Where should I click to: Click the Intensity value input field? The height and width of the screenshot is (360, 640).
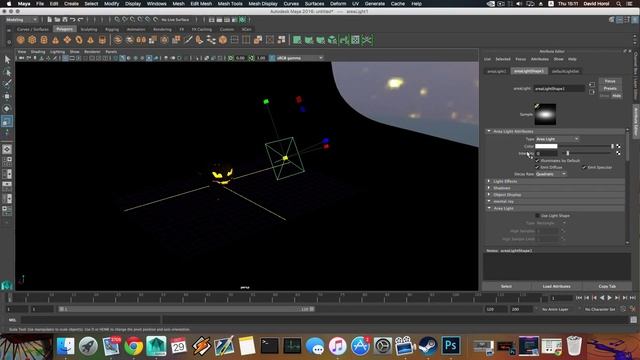coord(546,153)
